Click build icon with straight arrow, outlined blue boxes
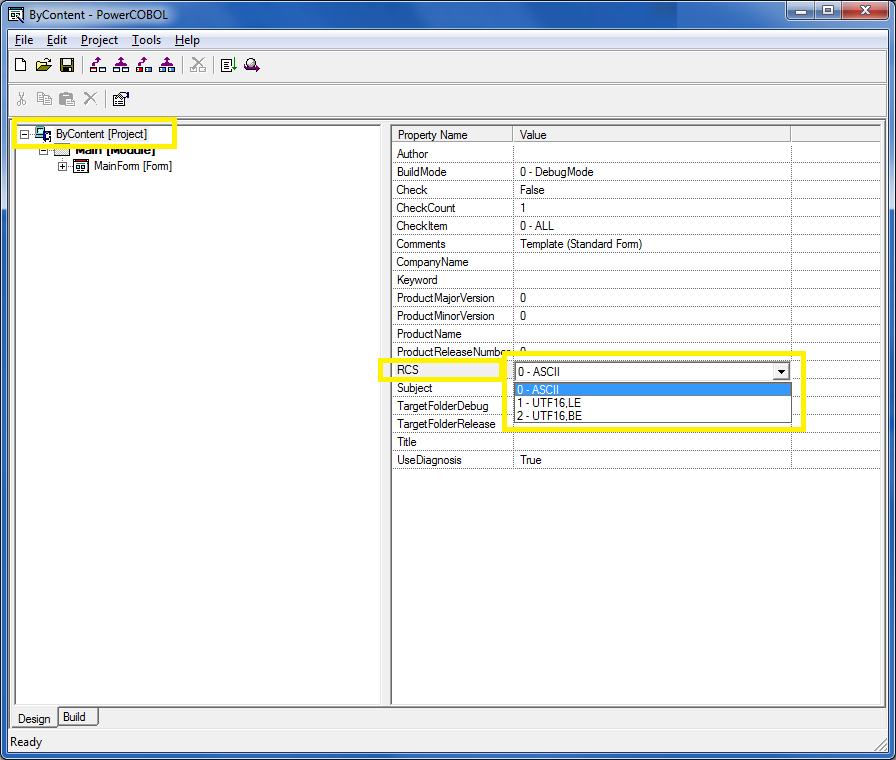Viewport: 896px width, 760px height. (x=121, y=65)
